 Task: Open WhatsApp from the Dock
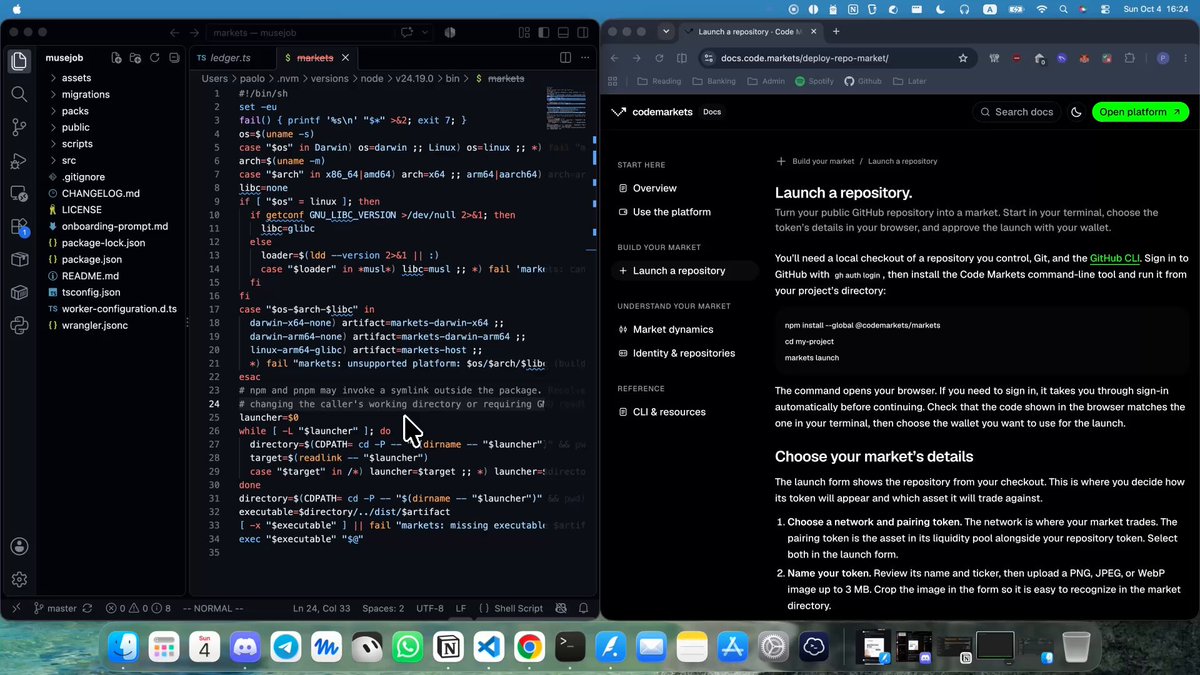point(407,648)
